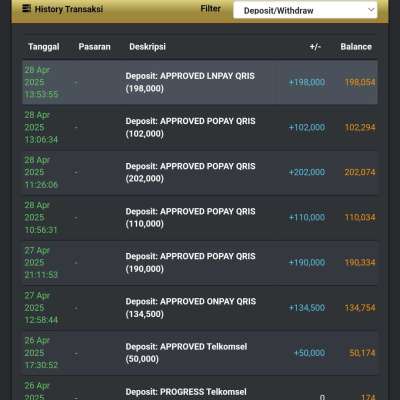Click the History Transaksi list icon
Image resolution: width=400 pixels, height=400 pixels.
point(27,9)
